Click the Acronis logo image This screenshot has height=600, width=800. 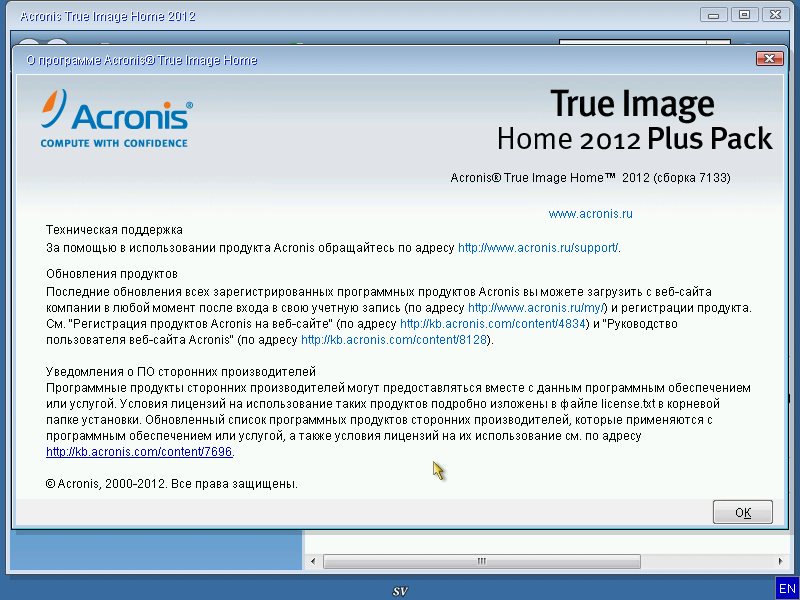pos(117,118)
